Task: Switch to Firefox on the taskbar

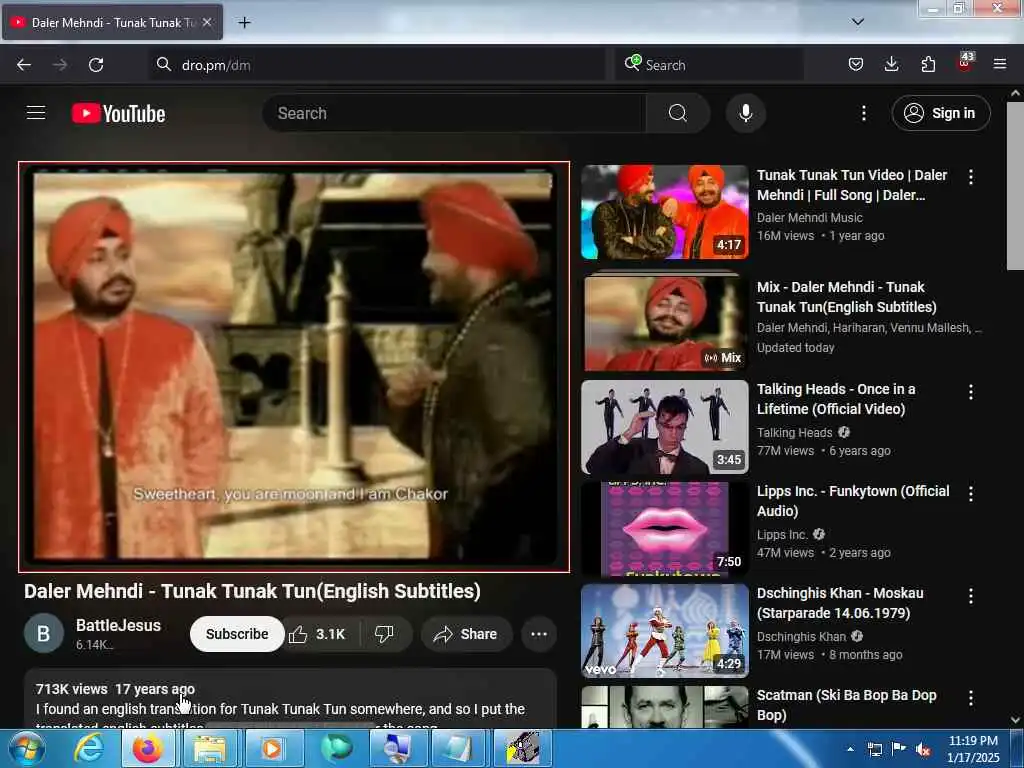Action: (148, 748)
